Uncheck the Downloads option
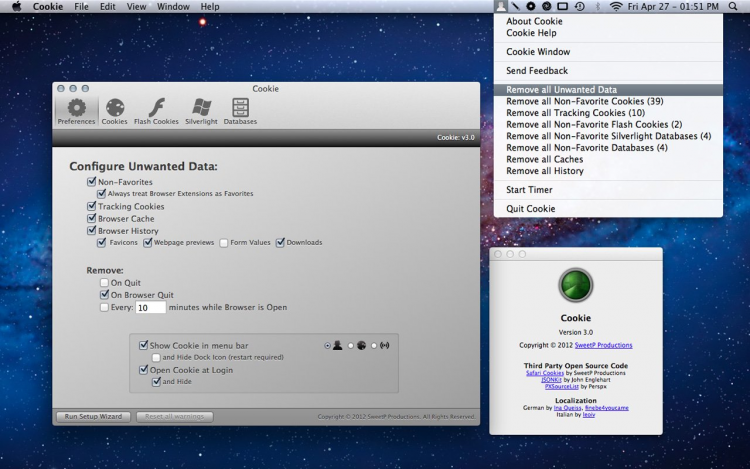The width and height of the screenshot is (750, 469). (x=280, y=242)
